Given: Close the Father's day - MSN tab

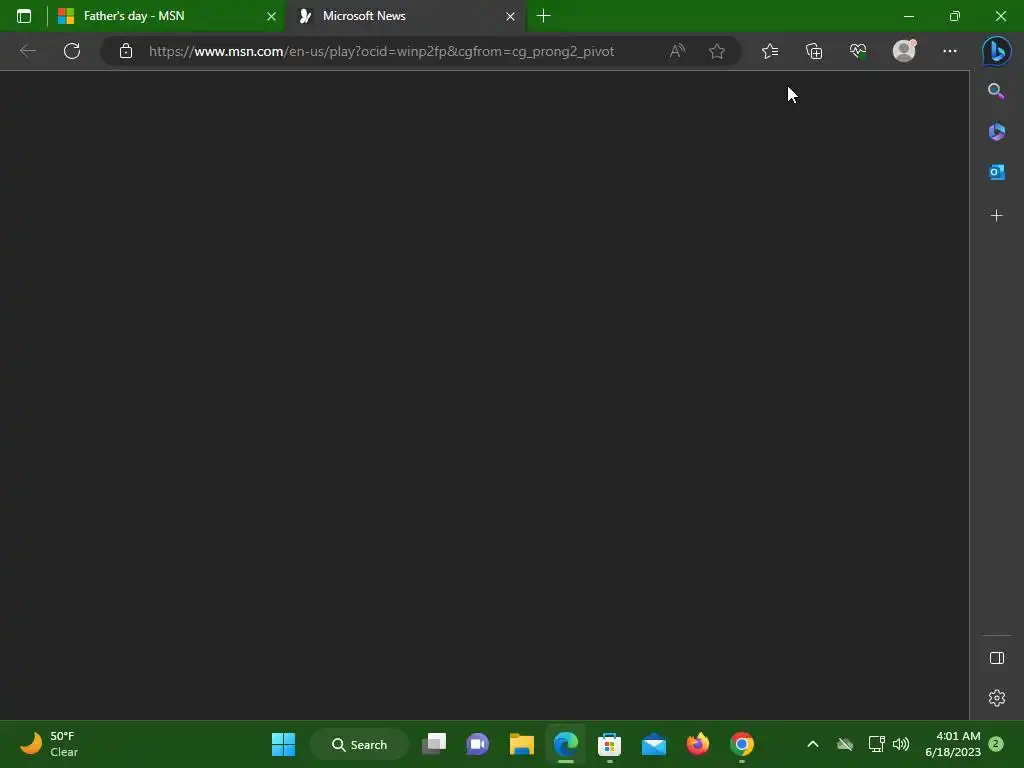Looking at the screenshot, I should coord(271,16).
